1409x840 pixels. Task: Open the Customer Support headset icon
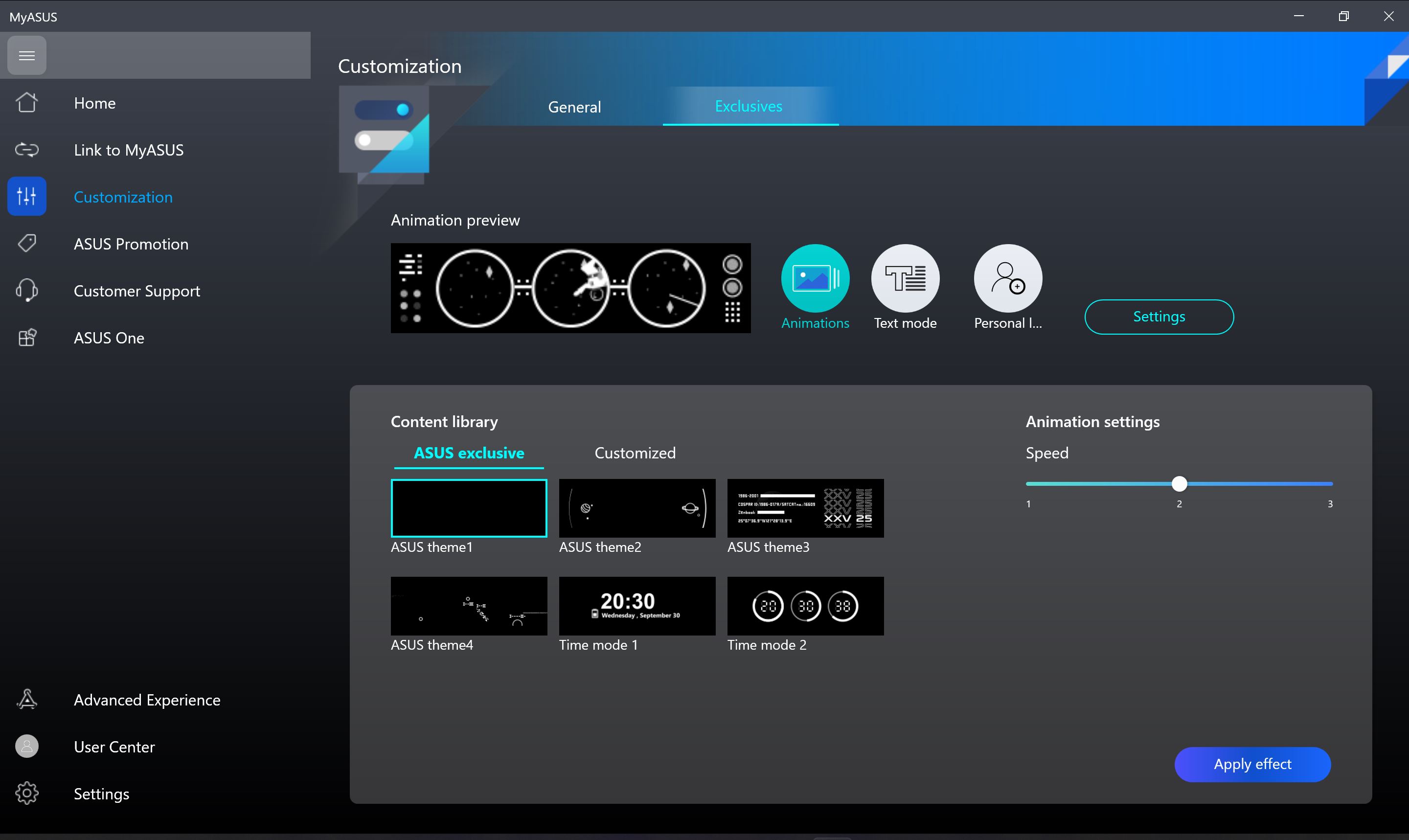pos(26,291)
